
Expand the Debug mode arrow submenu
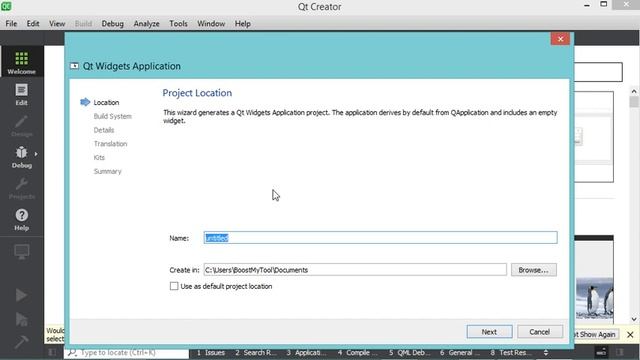point(36,154)
